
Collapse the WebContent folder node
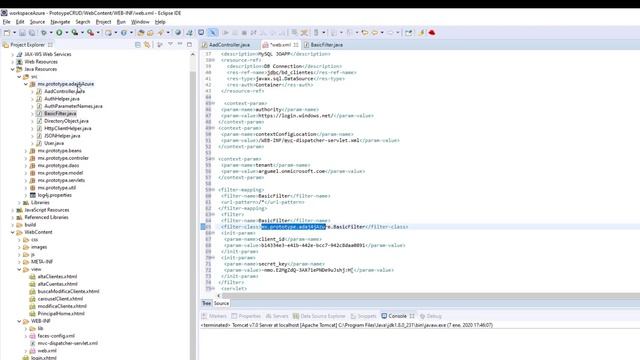click(13, 232)
